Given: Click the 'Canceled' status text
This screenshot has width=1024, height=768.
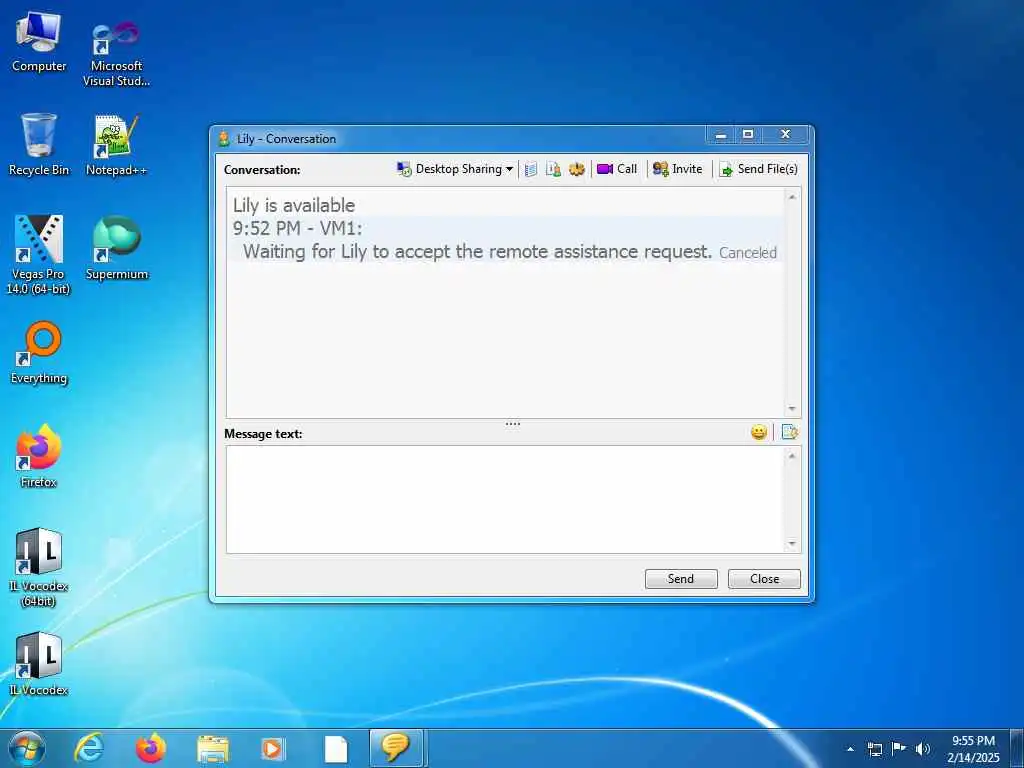Looking at the screenshot, I should pos(748,253).
